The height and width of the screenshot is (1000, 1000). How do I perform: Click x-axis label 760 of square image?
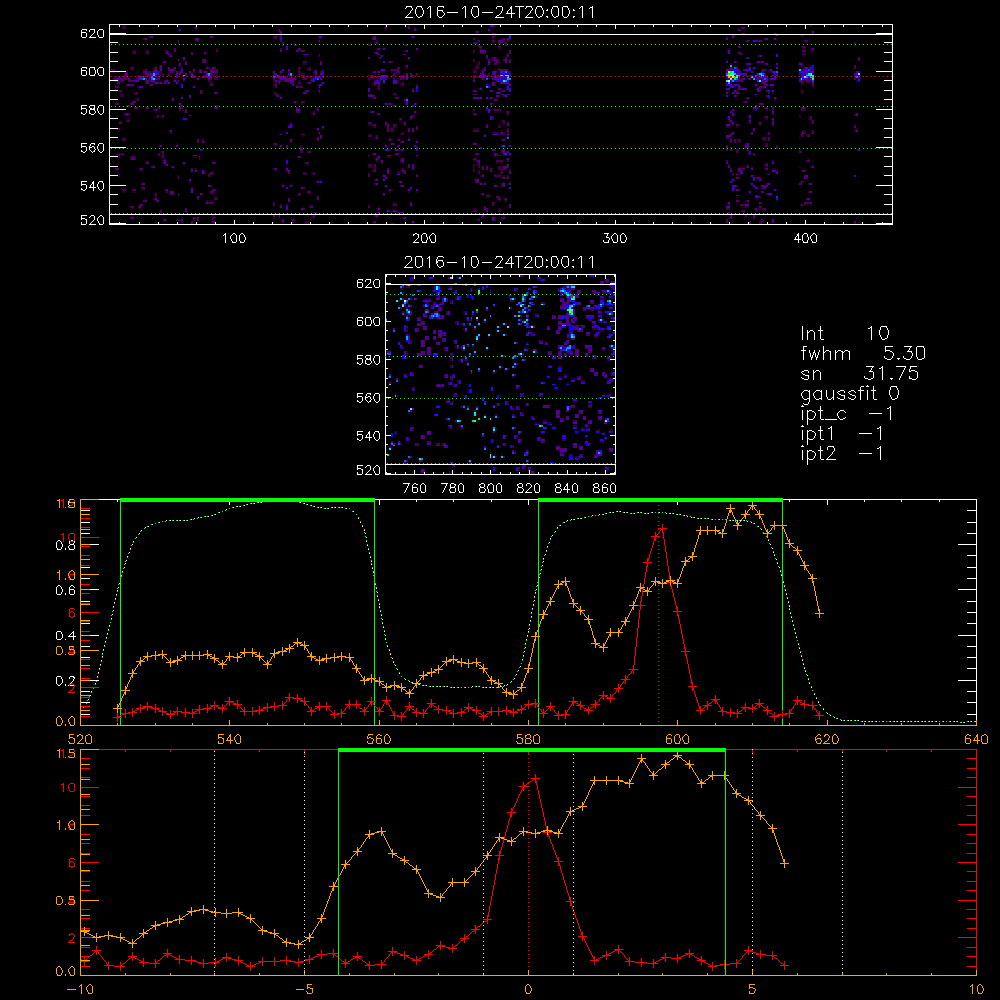coord(415,489)
